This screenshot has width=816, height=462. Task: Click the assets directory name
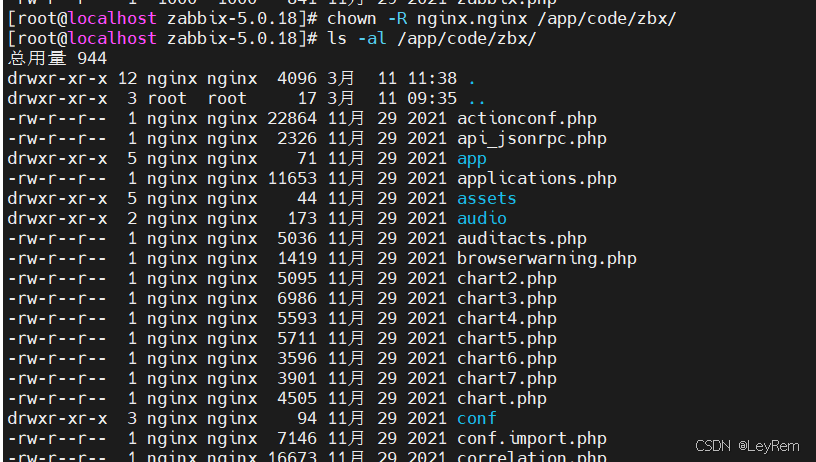tap(487, 199)
